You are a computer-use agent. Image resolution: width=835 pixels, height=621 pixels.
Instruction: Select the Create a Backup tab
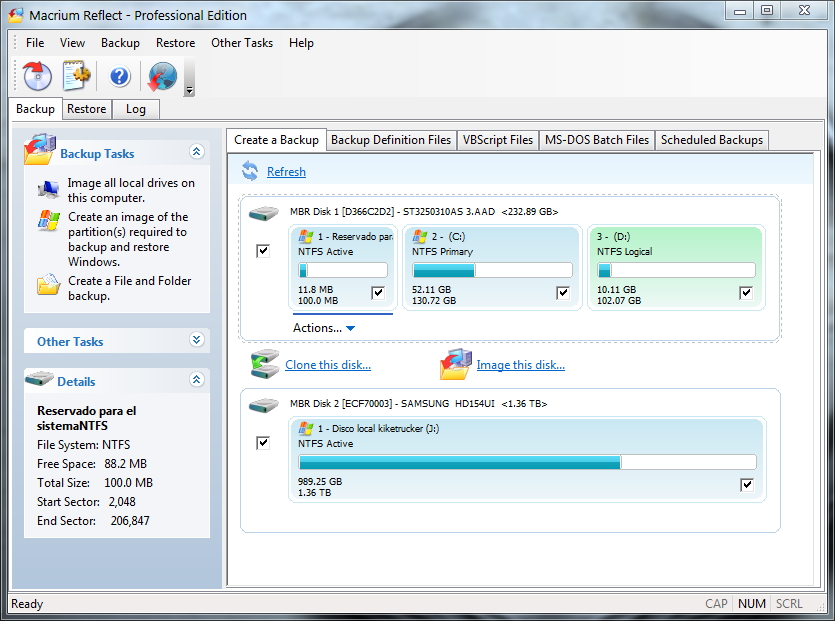coord(276,140)
